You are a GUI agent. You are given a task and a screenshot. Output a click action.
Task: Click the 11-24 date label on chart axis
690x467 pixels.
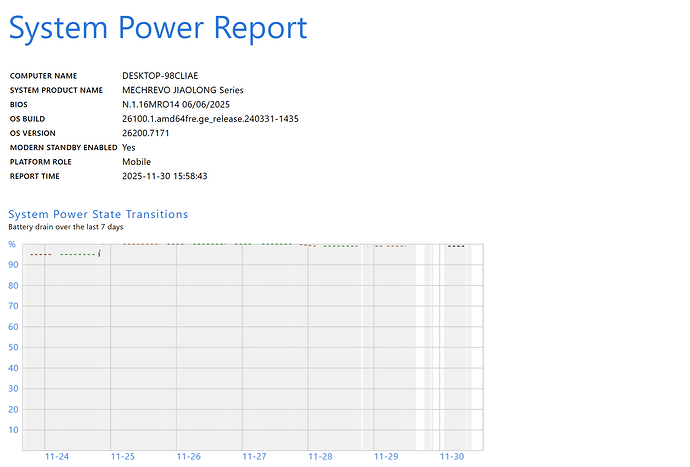click(57, 456)
